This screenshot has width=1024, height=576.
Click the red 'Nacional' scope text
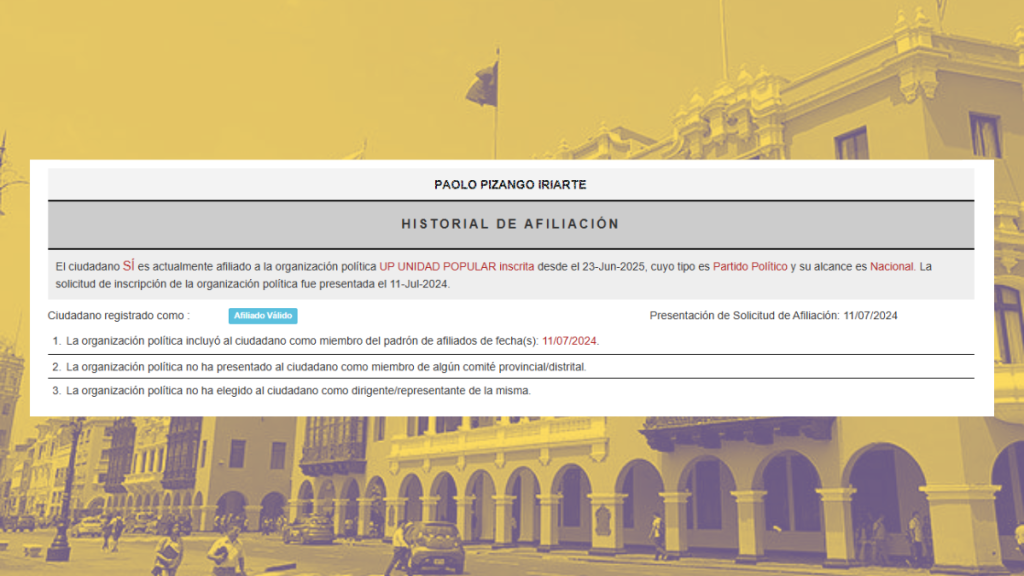click(892, 267)
